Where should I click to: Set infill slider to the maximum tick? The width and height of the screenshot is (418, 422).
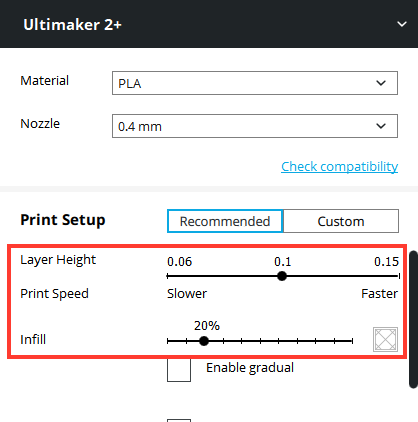[x=352, y=341]
